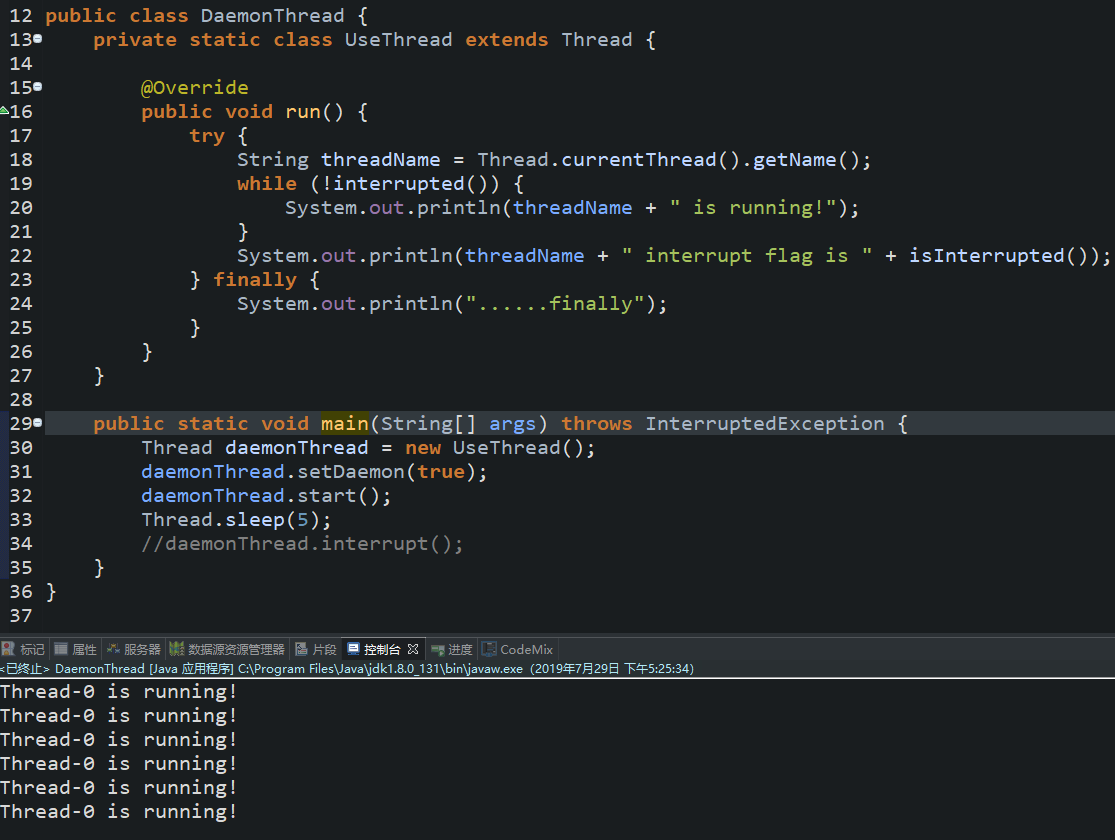
Task: Click Thread.sleep(5) on line 33
Action: coord(230,520)
